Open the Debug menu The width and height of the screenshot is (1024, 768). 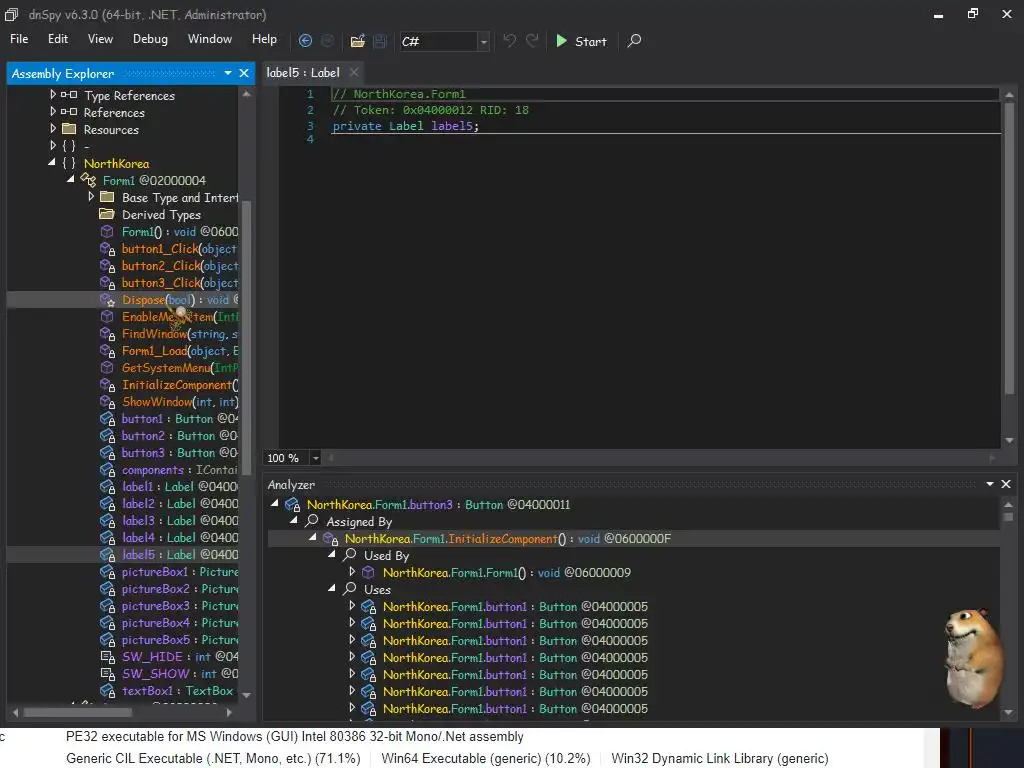coord(150,39)
